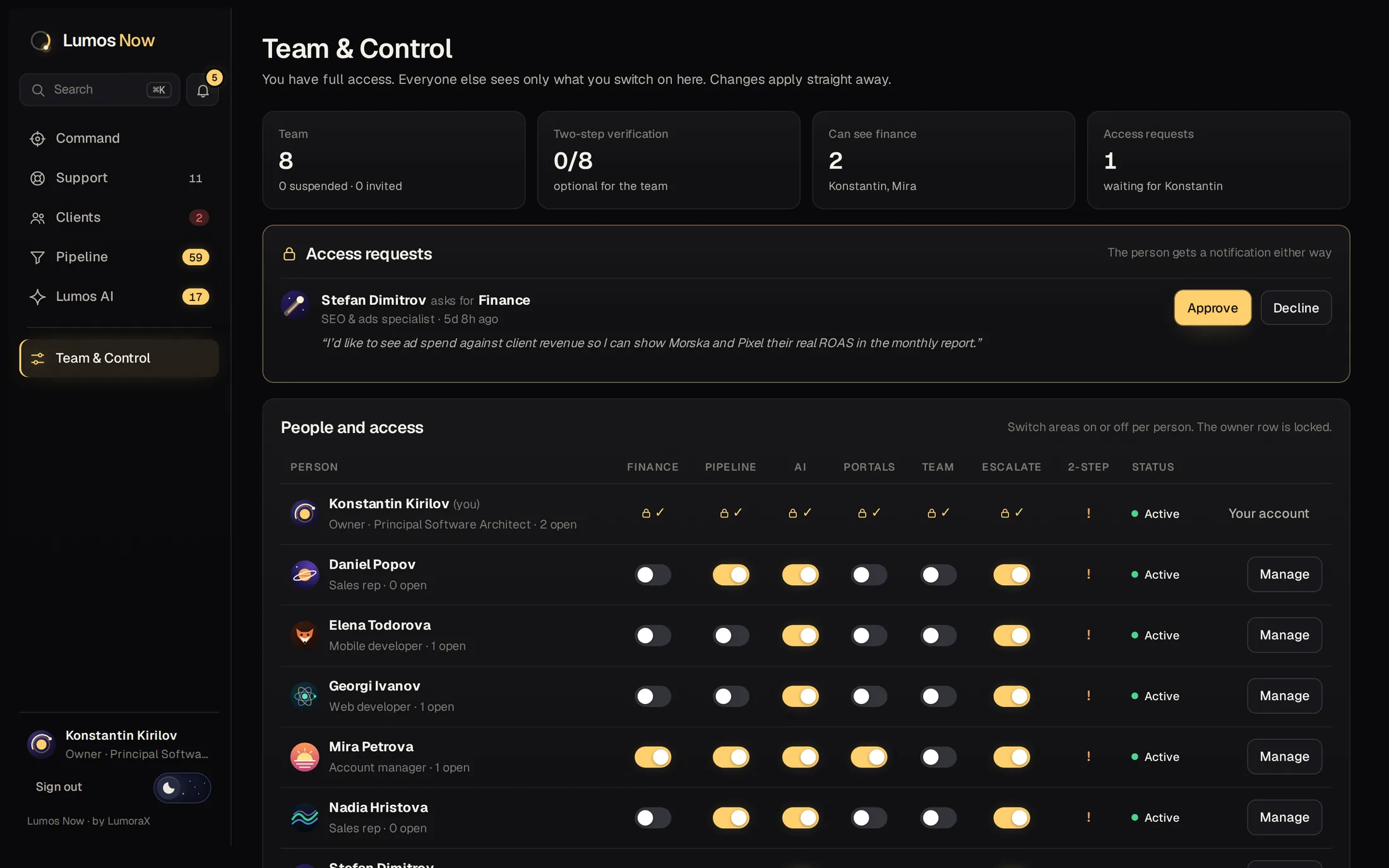Click the Lumos AI badge showing 17

(195, 297)
